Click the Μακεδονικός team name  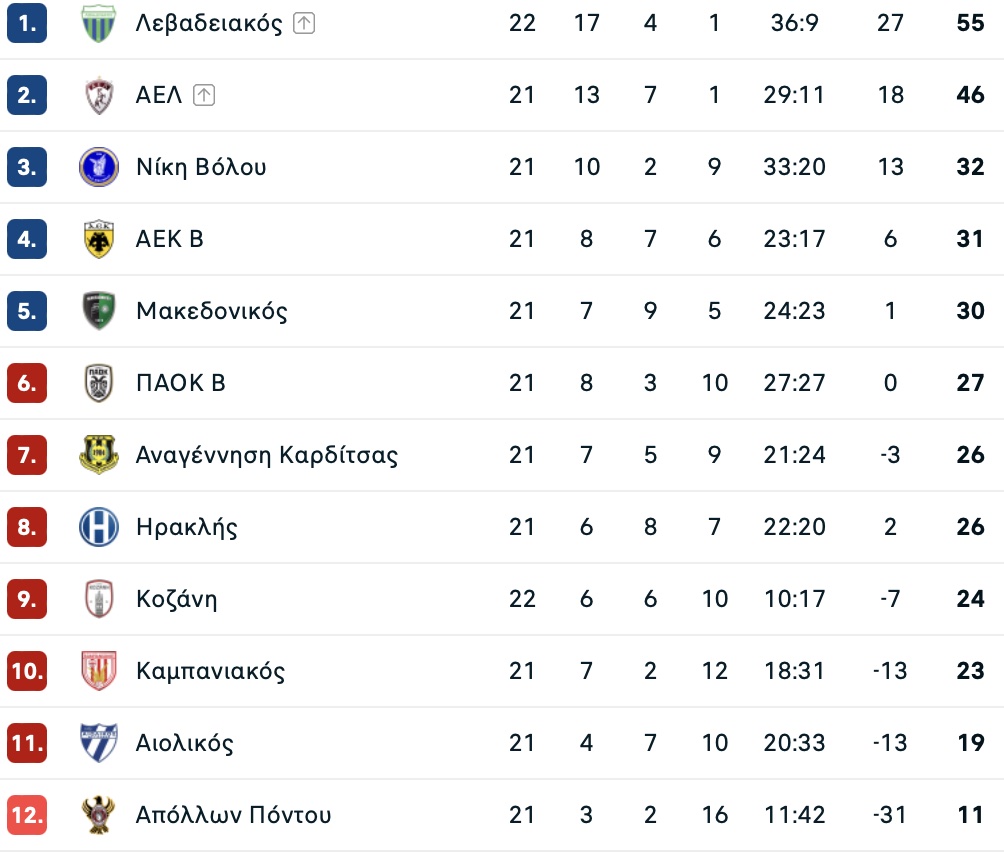(212, 311)
